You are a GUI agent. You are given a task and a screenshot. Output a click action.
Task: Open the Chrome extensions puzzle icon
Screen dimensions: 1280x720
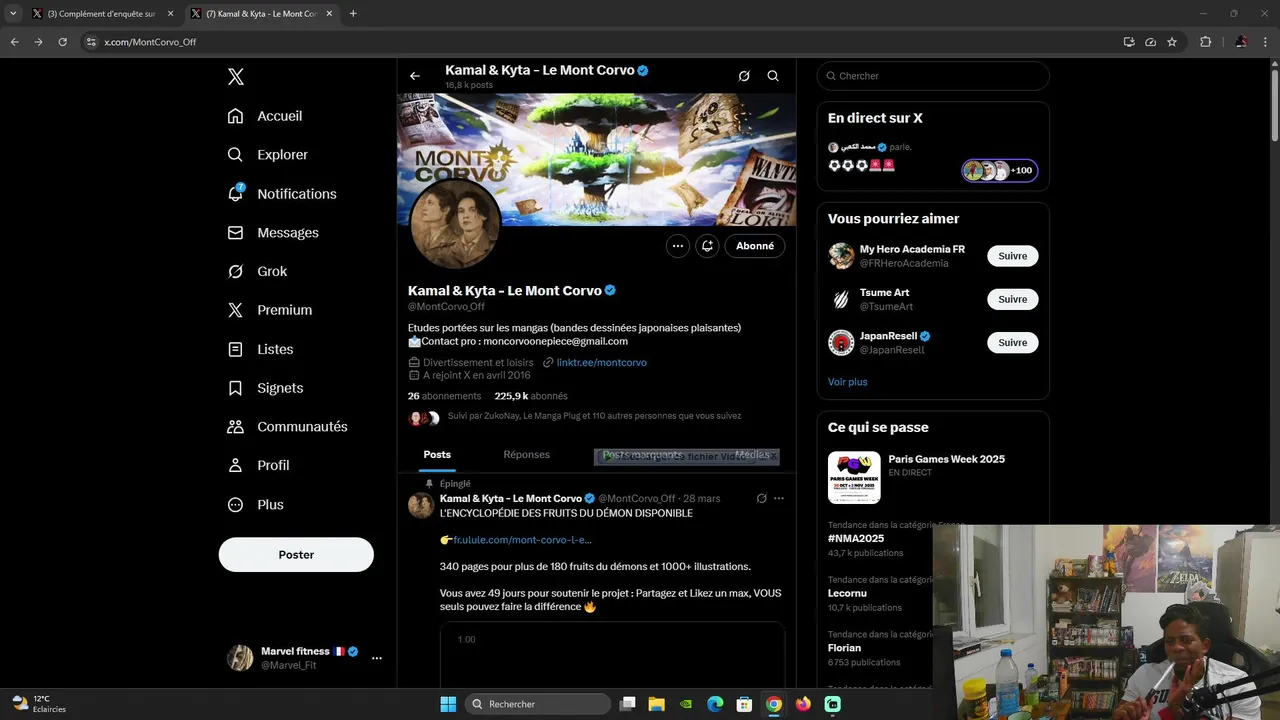(x=1205, y=42)
